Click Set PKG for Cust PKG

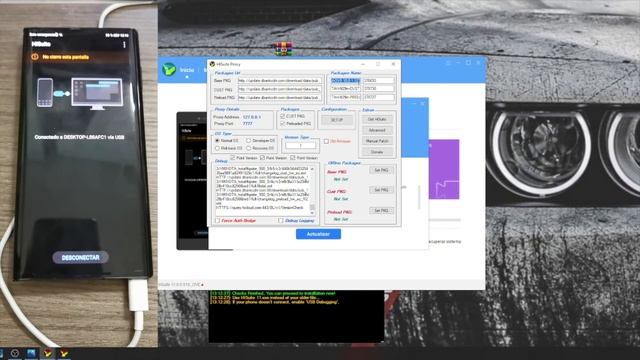[381, 190]
